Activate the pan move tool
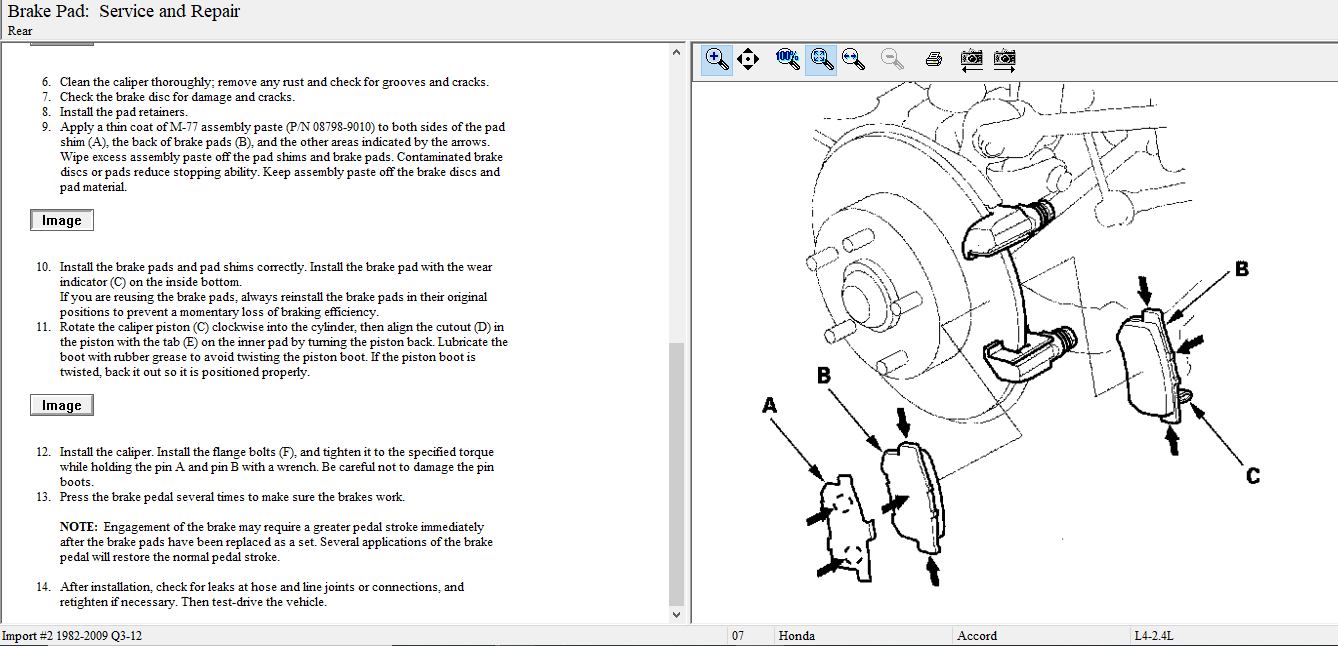Viewport: 1338px width, 646px height. (x=747, y=59)
